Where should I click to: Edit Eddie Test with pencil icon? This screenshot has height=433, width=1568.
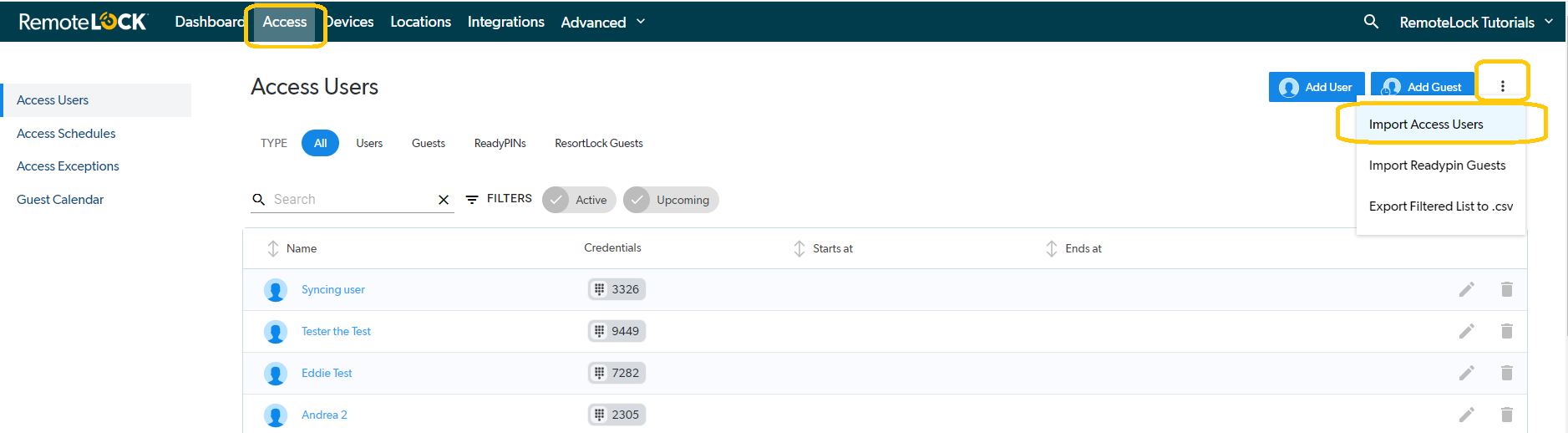click(1466, 373)
